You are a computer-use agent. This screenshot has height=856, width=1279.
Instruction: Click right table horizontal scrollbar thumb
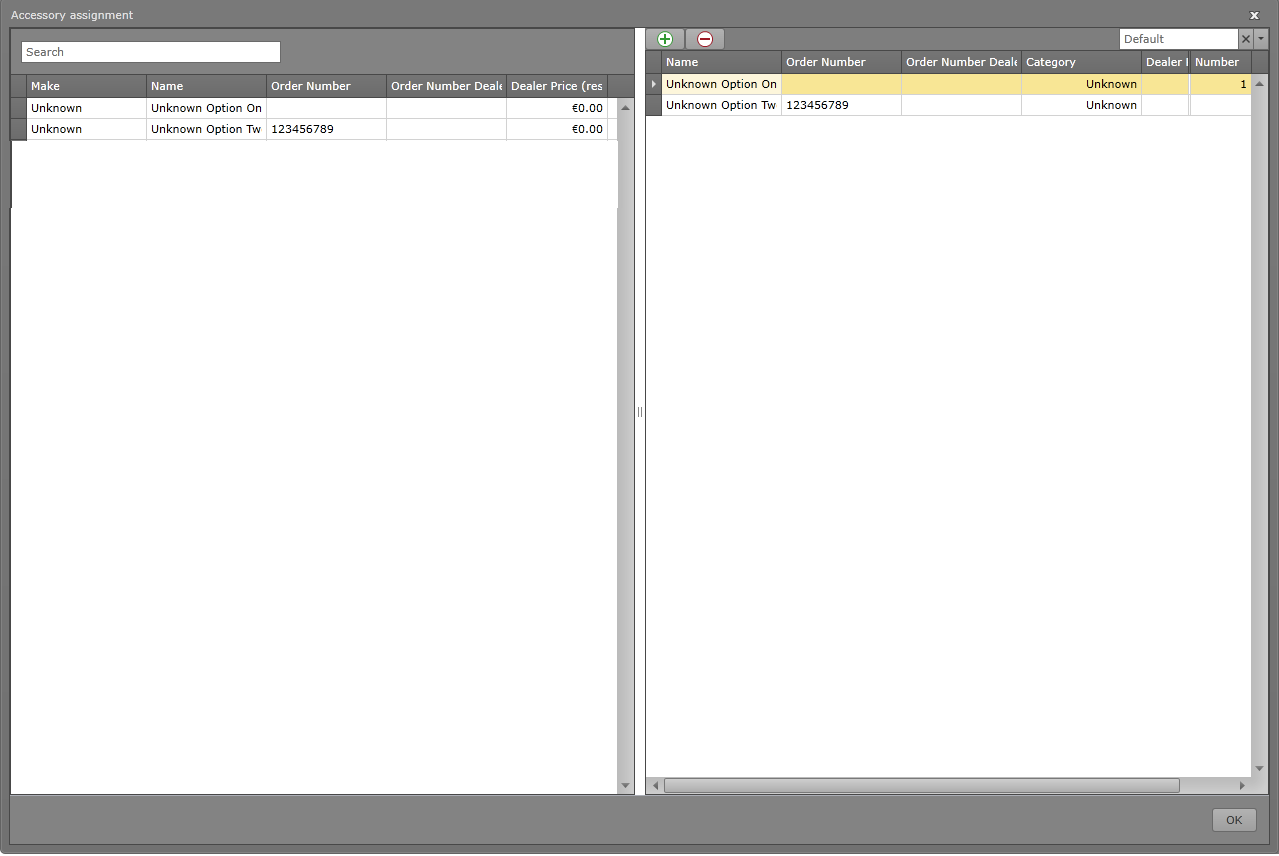[x=921, y=786]
